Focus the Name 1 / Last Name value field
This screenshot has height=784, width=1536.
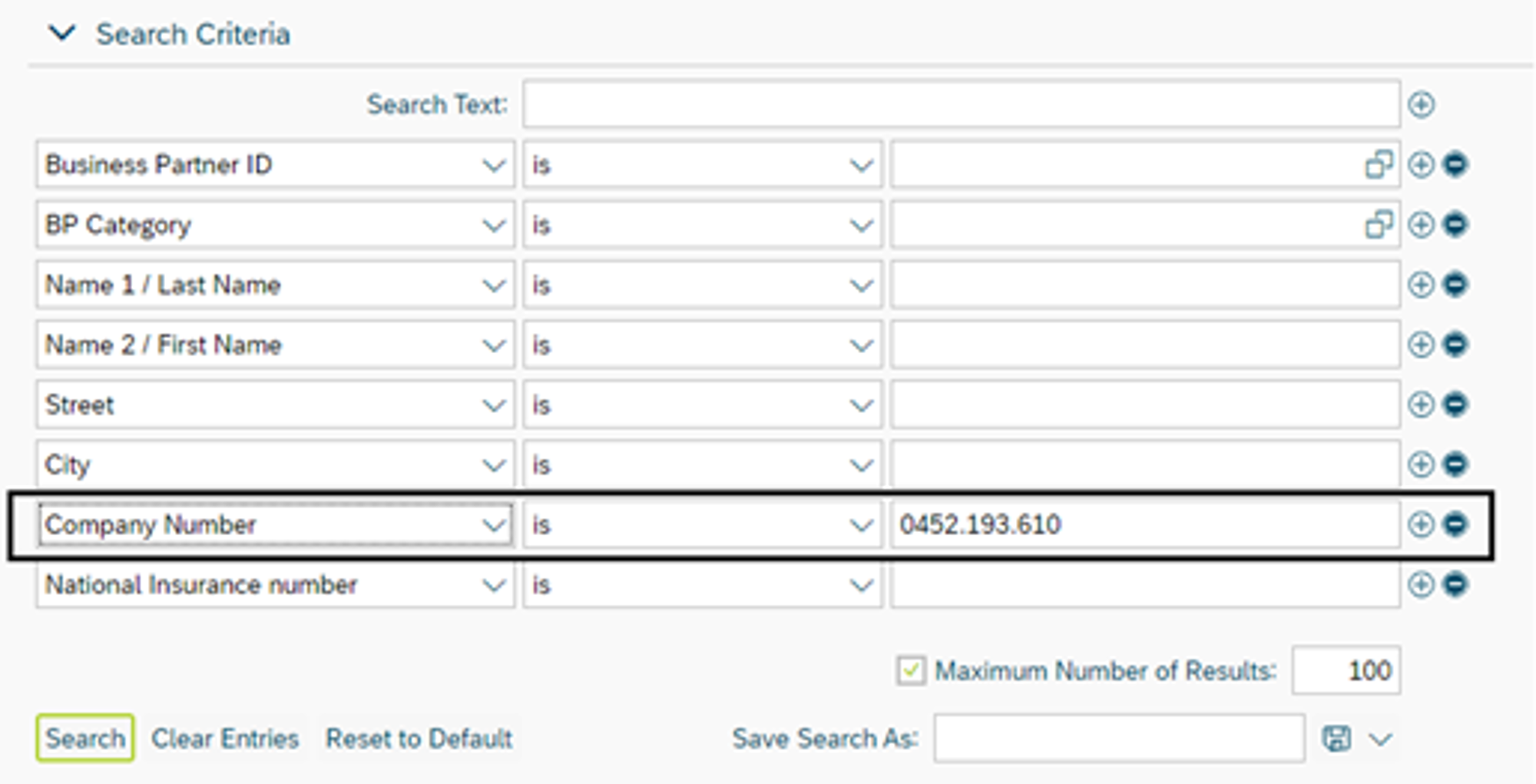coord(1144,284)
